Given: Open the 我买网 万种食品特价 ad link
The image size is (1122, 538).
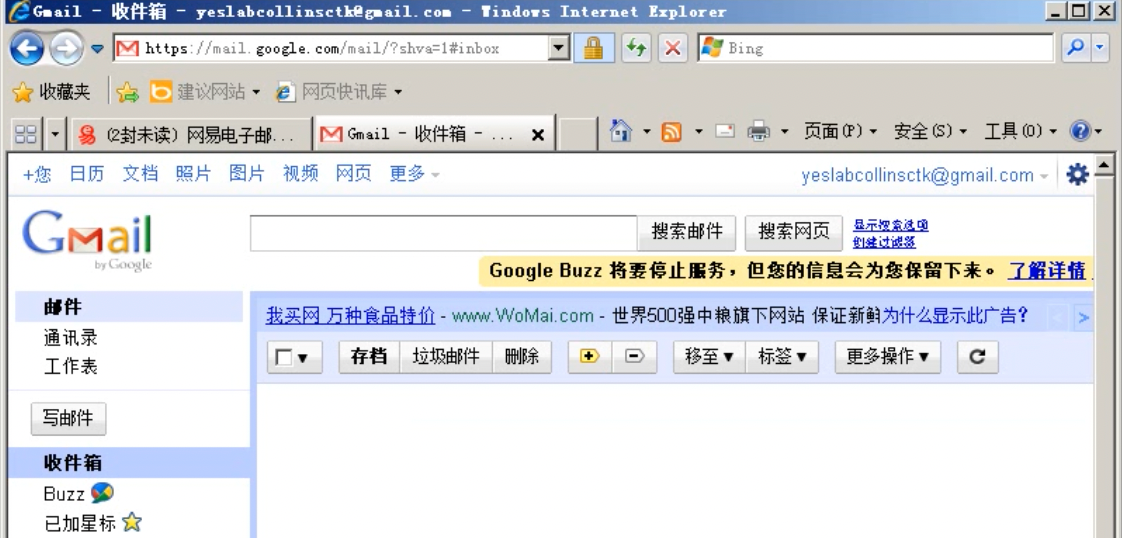Looking at the screenshot, I should [x=351, y=316].
